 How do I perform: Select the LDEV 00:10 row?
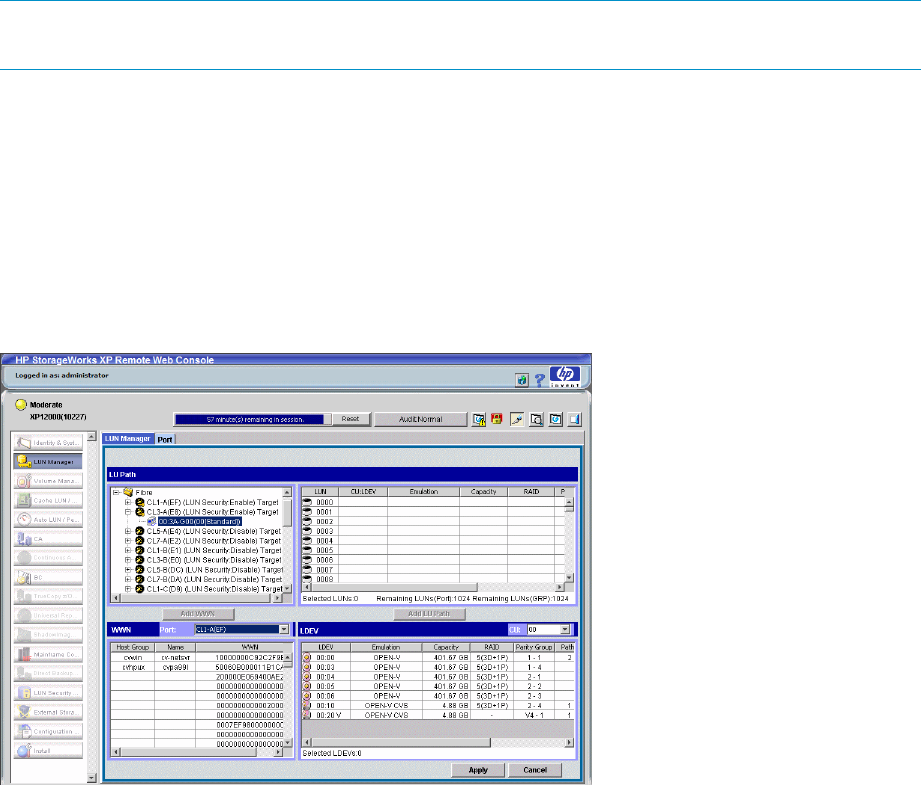click(438, 706)
